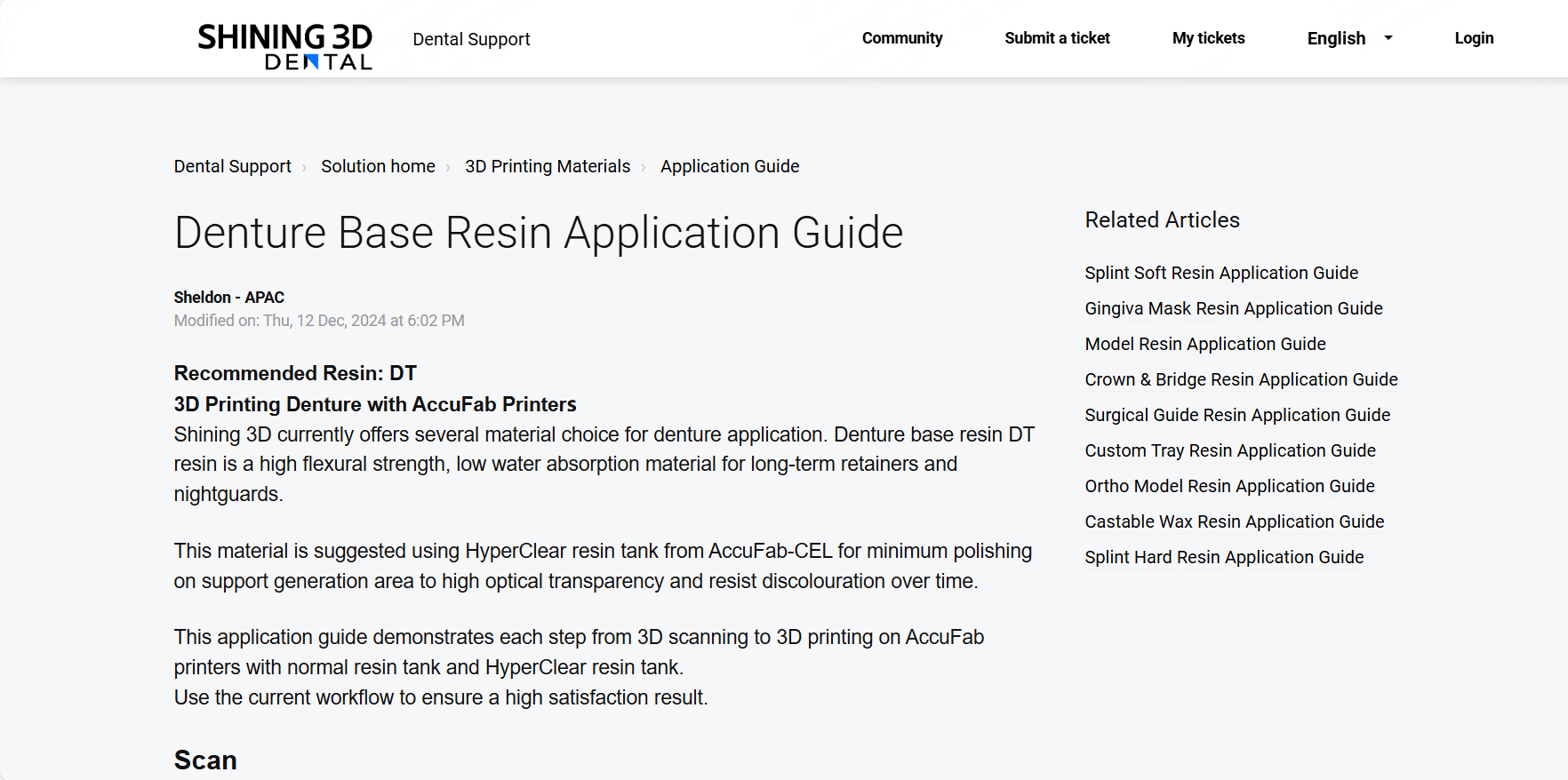This screenshot has width=1568, height=780.
Task: Click the Modified on date text
Action: (319, 321)
